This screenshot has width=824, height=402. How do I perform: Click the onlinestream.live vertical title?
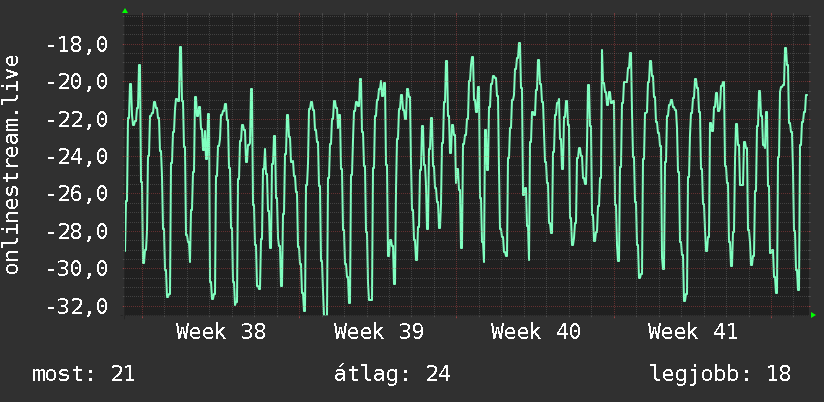[x=12, y=164]
